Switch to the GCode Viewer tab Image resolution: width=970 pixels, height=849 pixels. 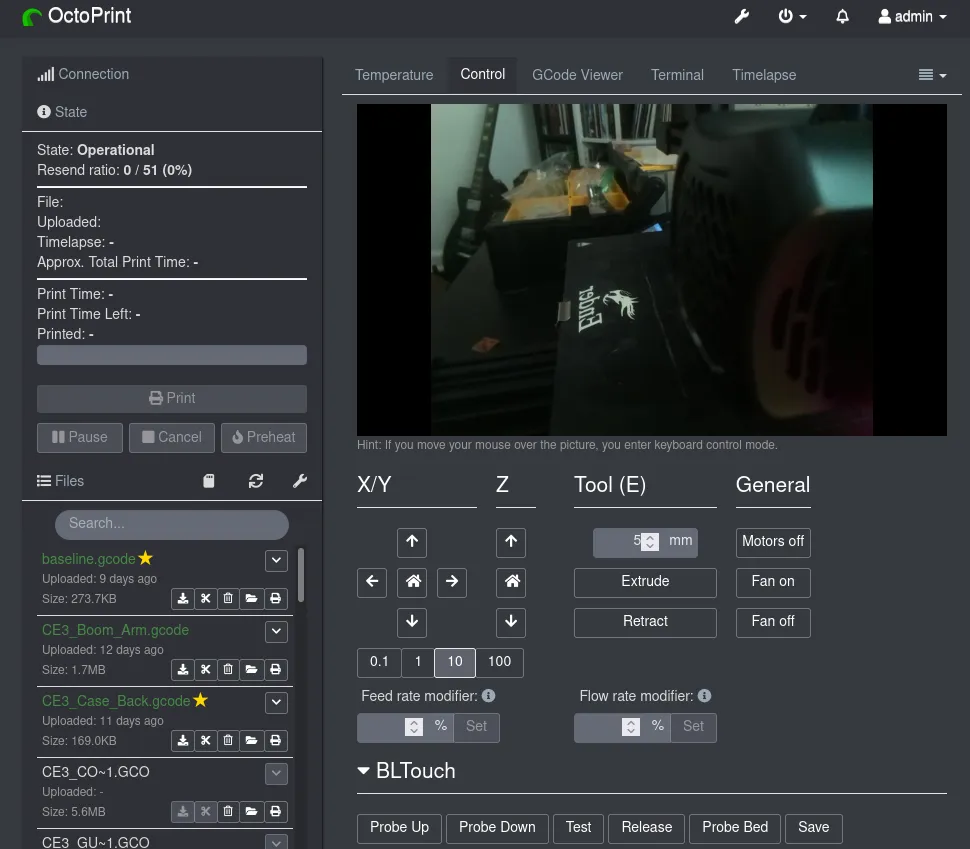(577, 75)
